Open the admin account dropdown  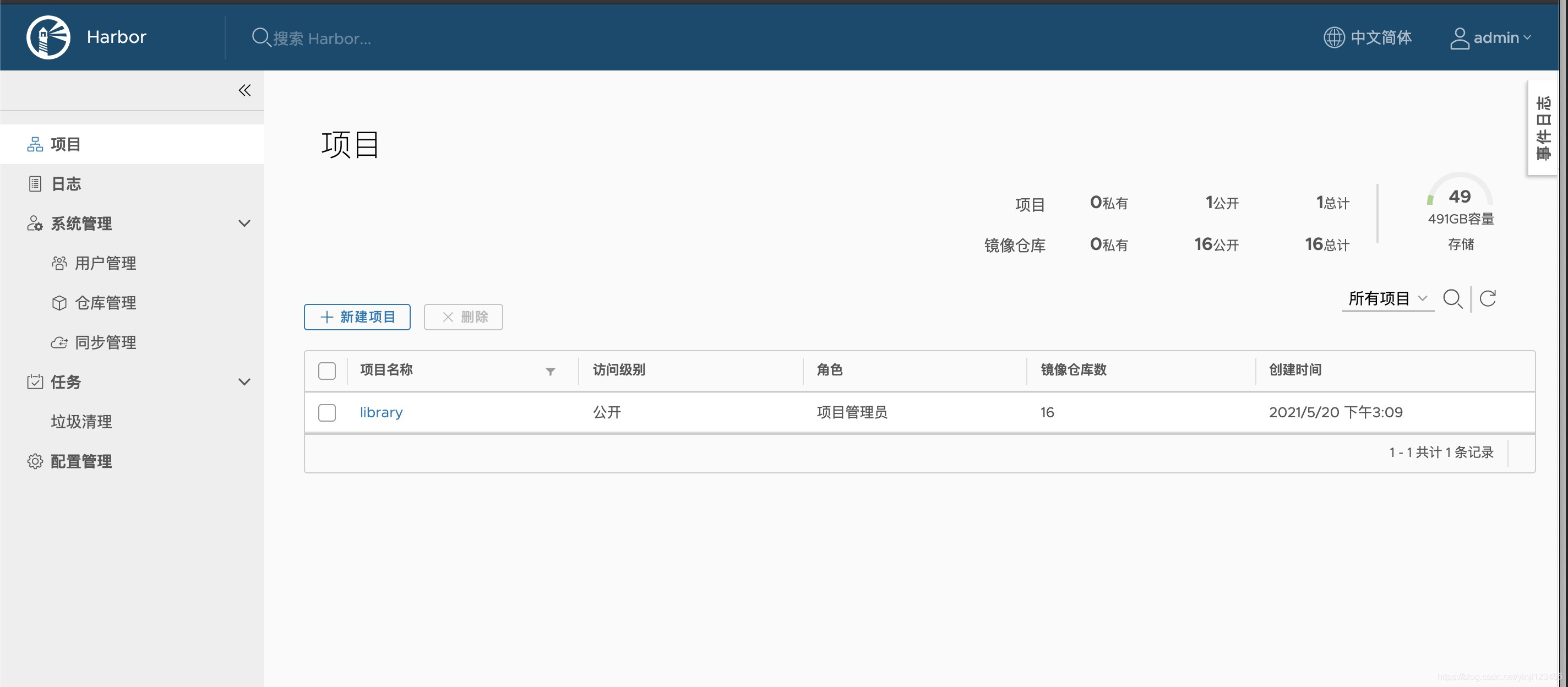1490,38
